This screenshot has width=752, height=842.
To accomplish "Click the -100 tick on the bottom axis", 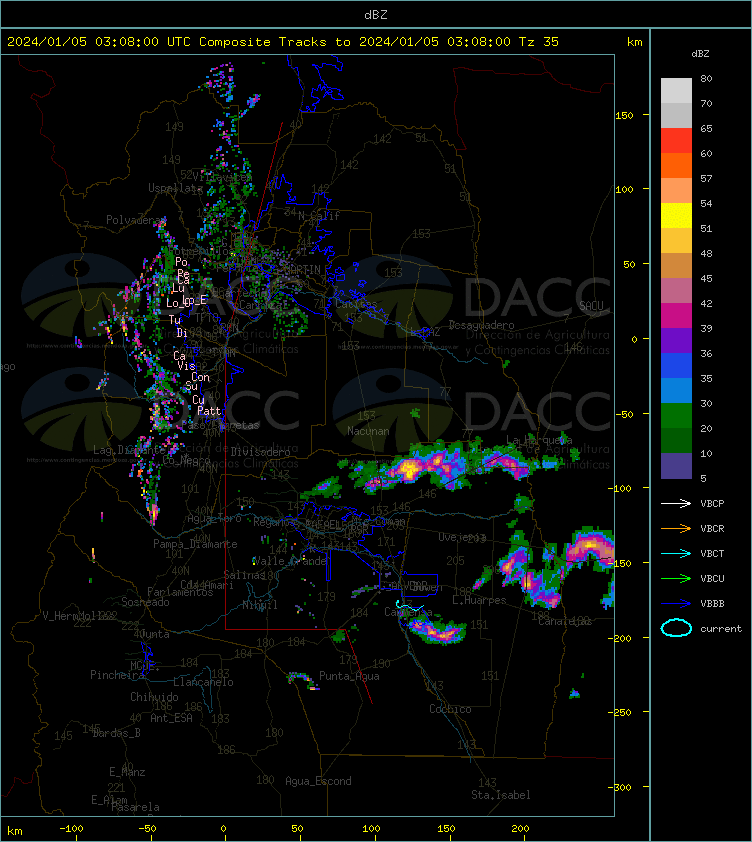I will (x=71, y=829).
